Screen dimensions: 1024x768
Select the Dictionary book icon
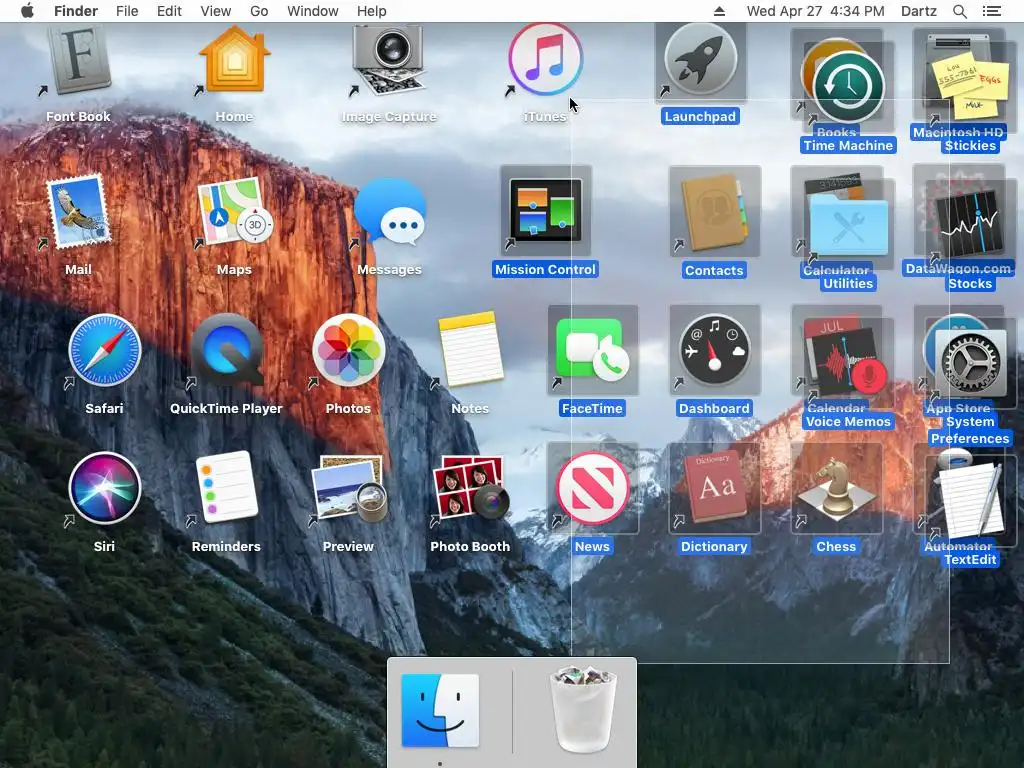[714, 487]
